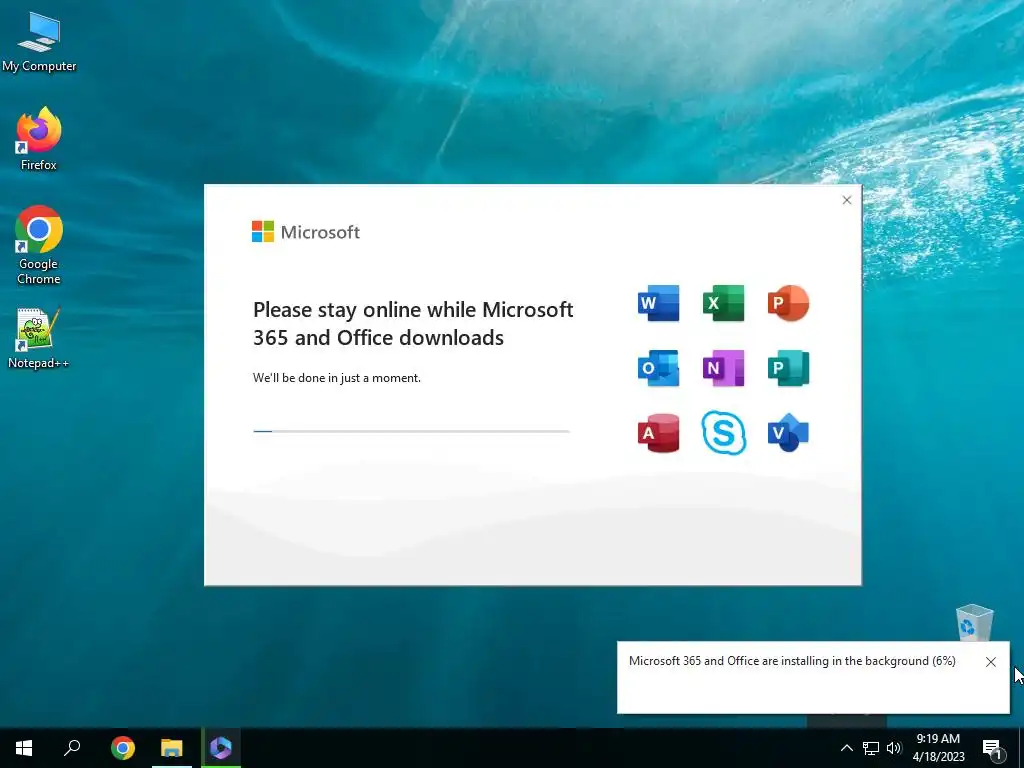Click the Microsoft 365 installer taskbar icon
This screenshot has width=1024, height=768.
pyautogui.click(x=221, y=748)
